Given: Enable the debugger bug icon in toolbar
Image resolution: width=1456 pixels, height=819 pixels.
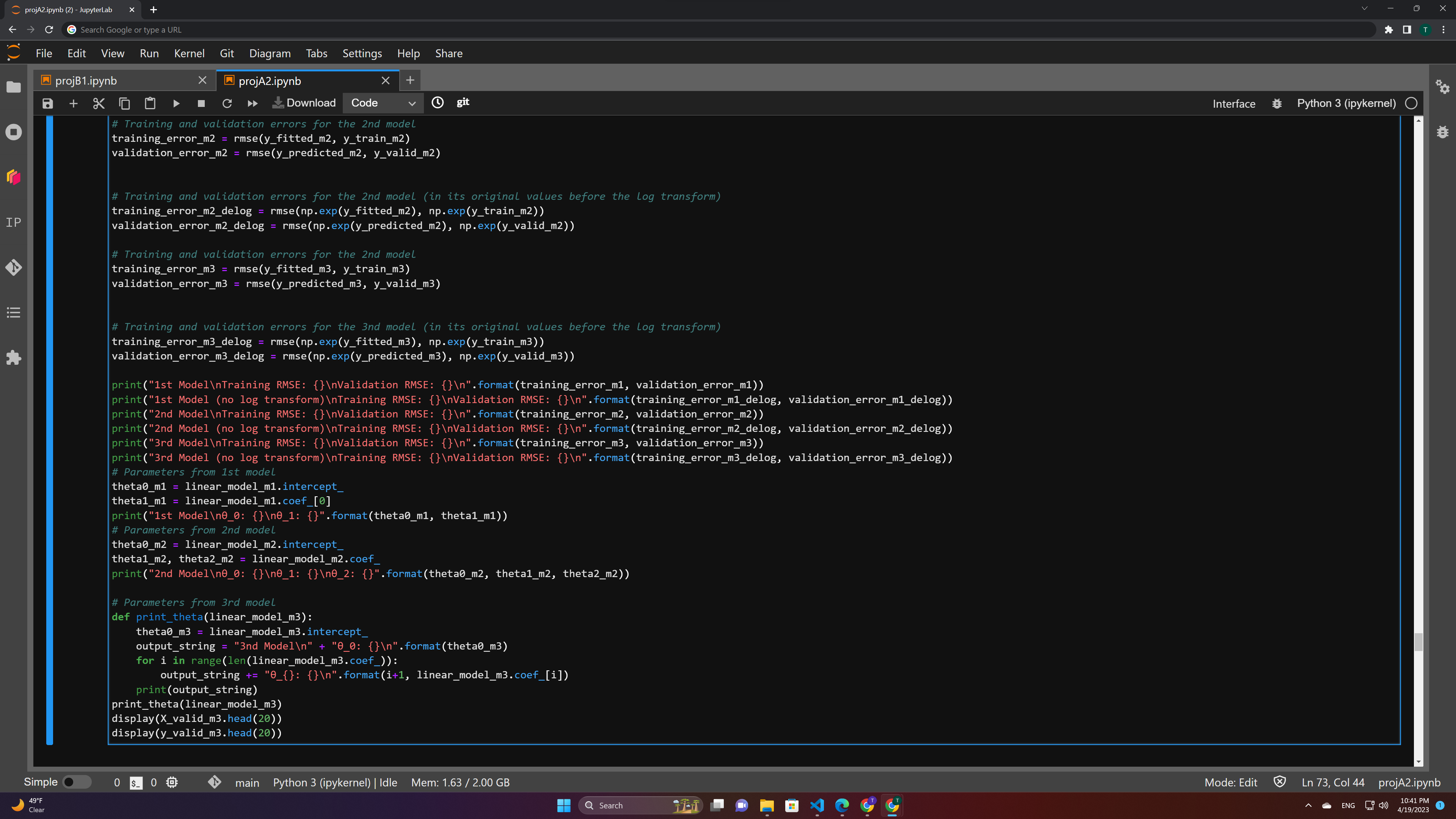Looking at the screenshot, I should [1277, 104].
